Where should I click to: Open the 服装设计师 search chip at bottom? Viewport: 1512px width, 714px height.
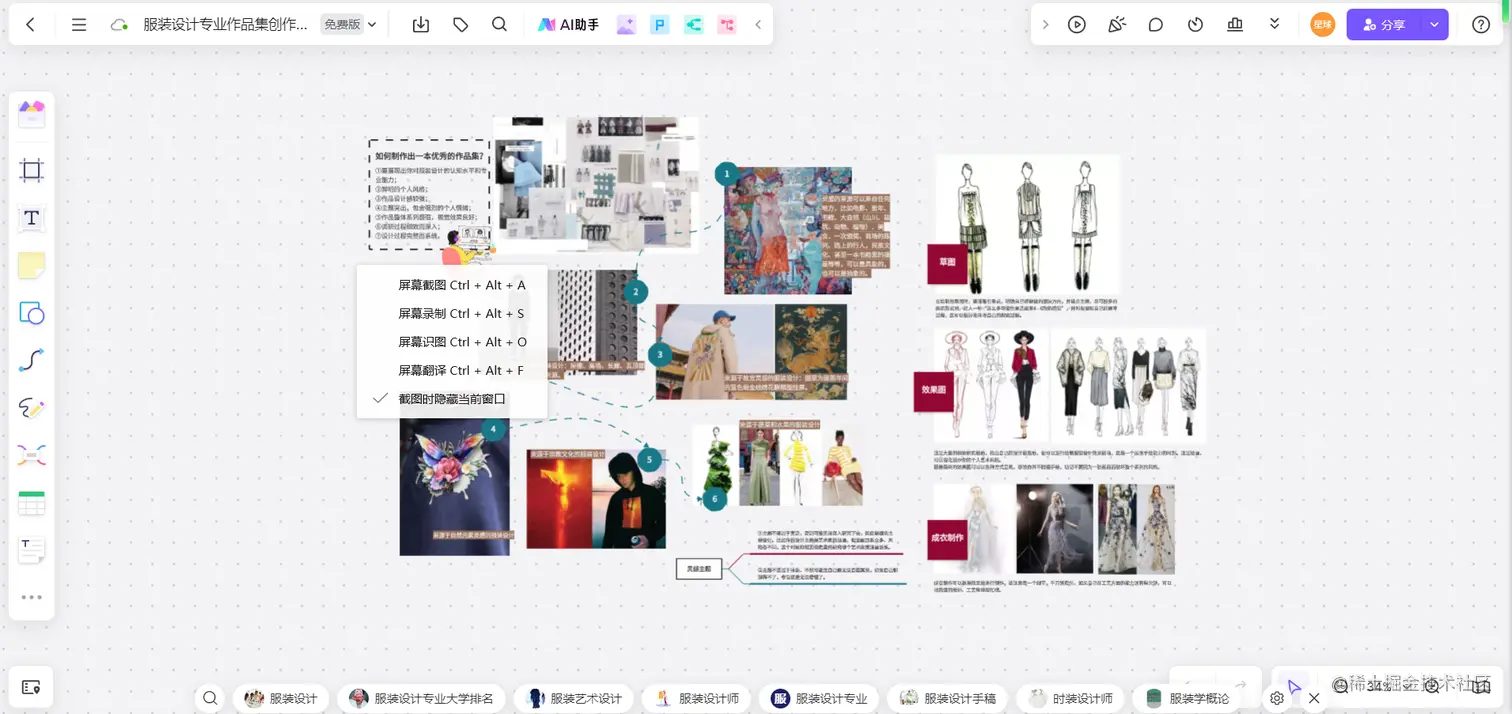point(696,698)
